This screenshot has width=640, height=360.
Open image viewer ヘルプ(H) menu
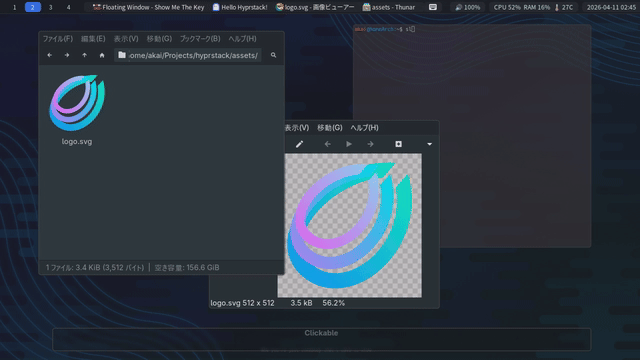pyautogui.click(x=364, y=128)
